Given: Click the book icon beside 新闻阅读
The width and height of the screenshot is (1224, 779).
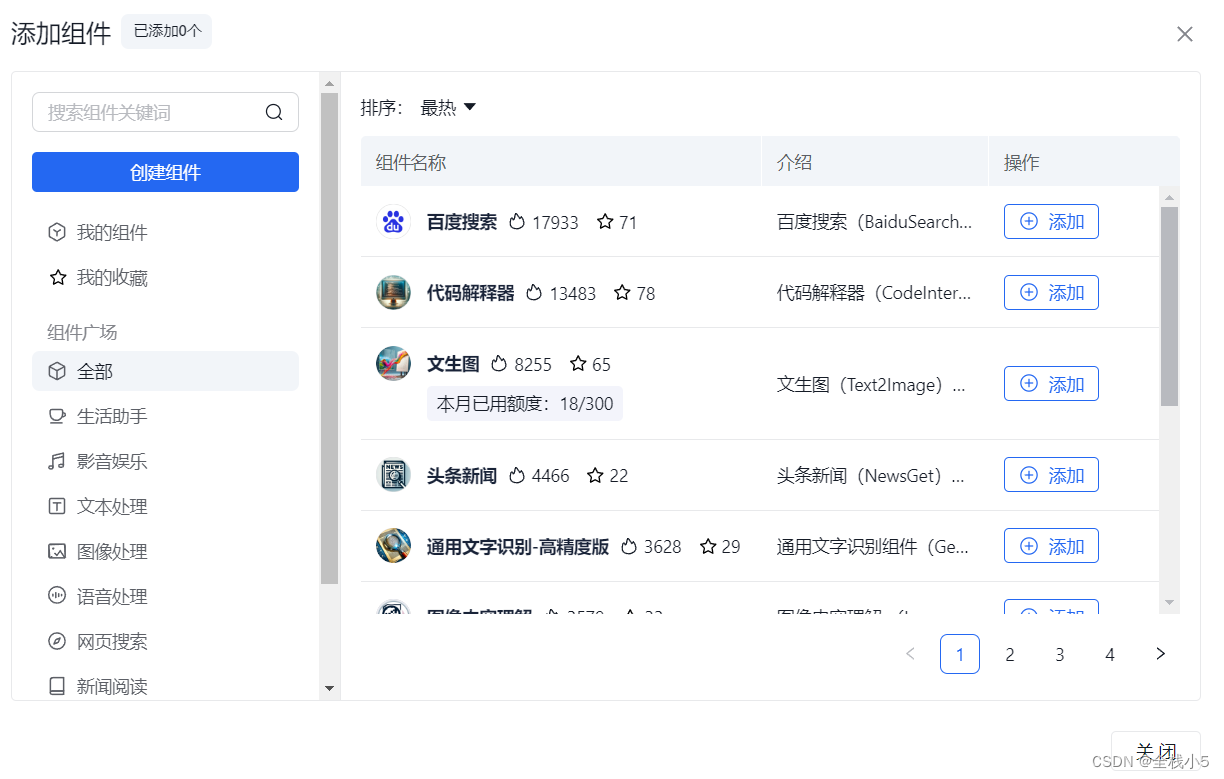Looking at the screenshot, I should coord(57,686).
